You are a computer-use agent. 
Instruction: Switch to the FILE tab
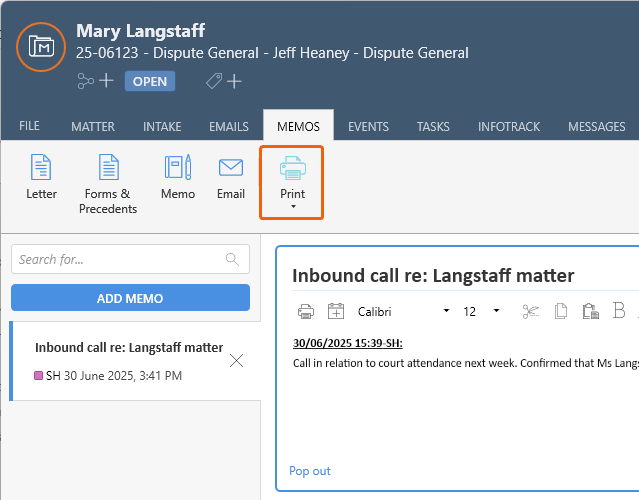[x=29, y=126]
